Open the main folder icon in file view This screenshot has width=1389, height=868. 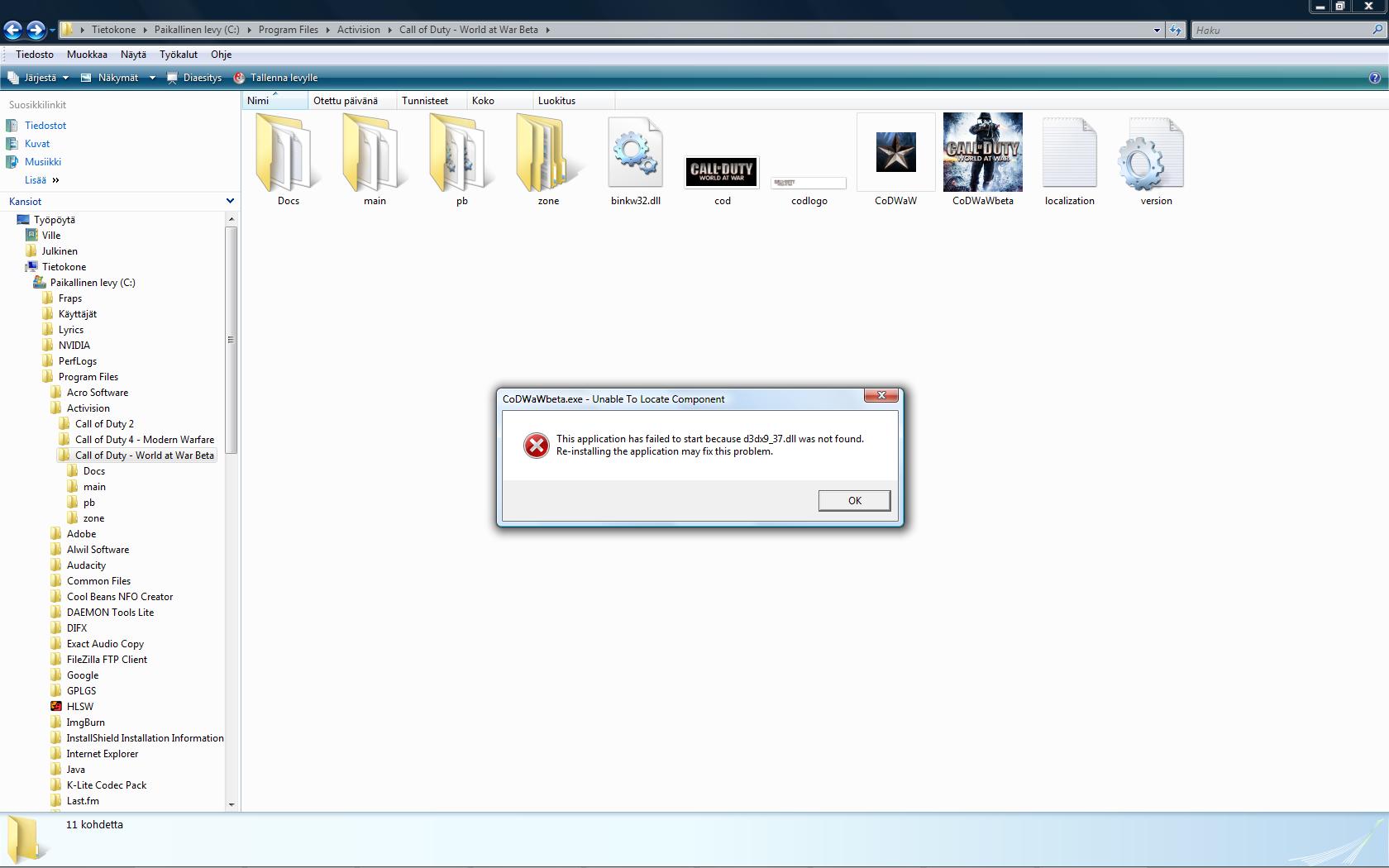[374, 153]
